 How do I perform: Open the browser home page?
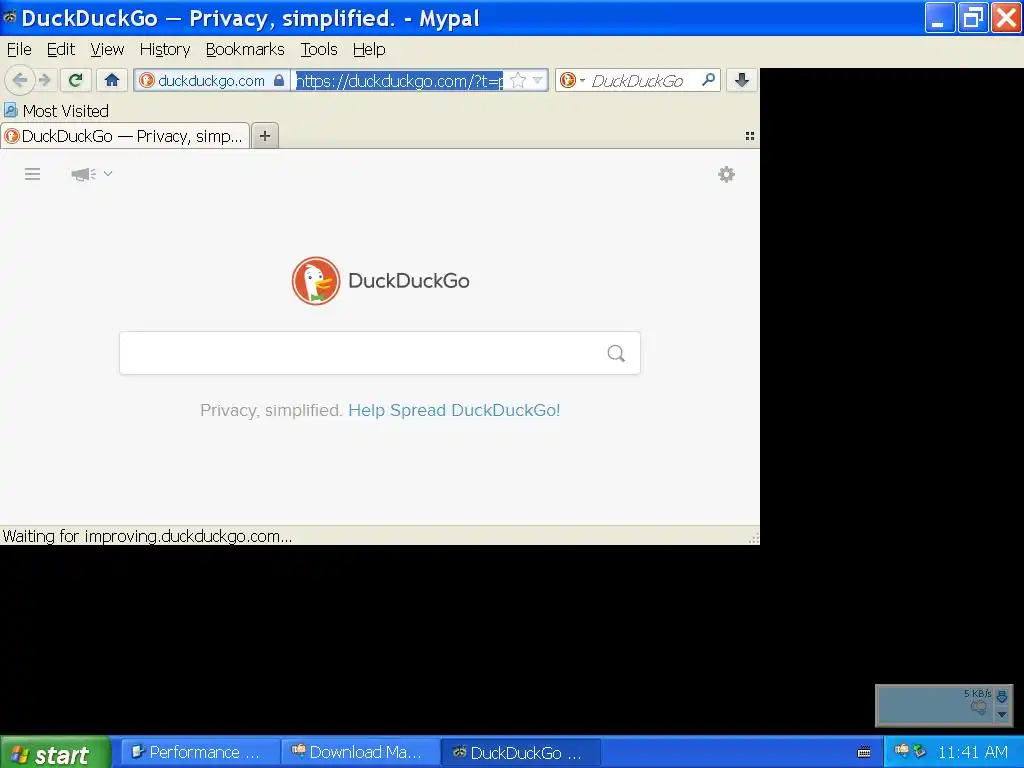[112, 80]
